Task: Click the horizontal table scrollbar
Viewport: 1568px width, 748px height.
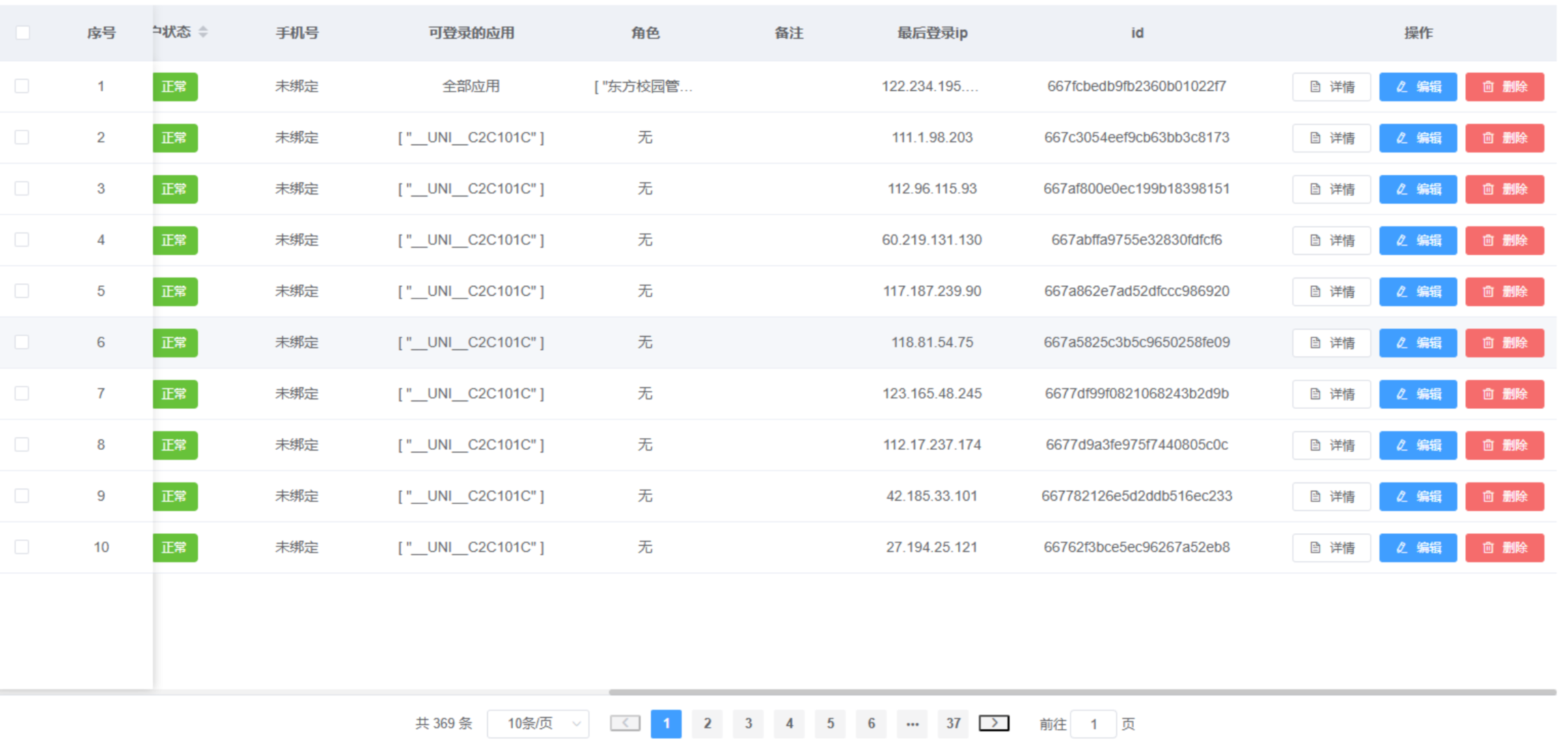Action: tap(1082, 692)
